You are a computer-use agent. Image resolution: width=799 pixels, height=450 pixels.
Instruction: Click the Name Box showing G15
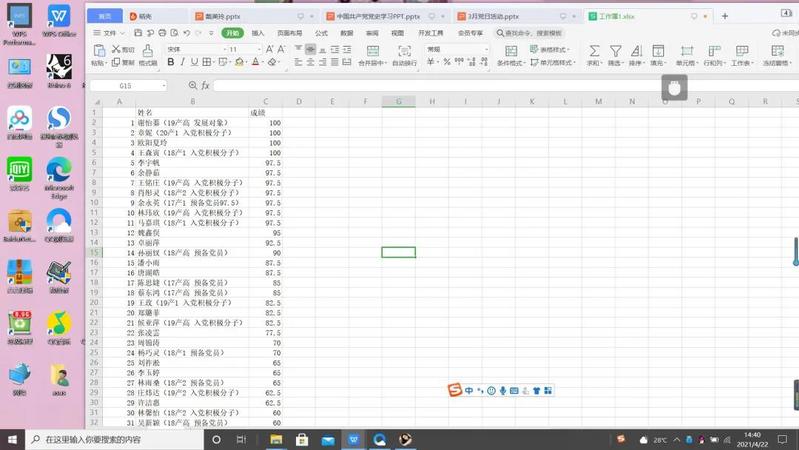(125, 86)
